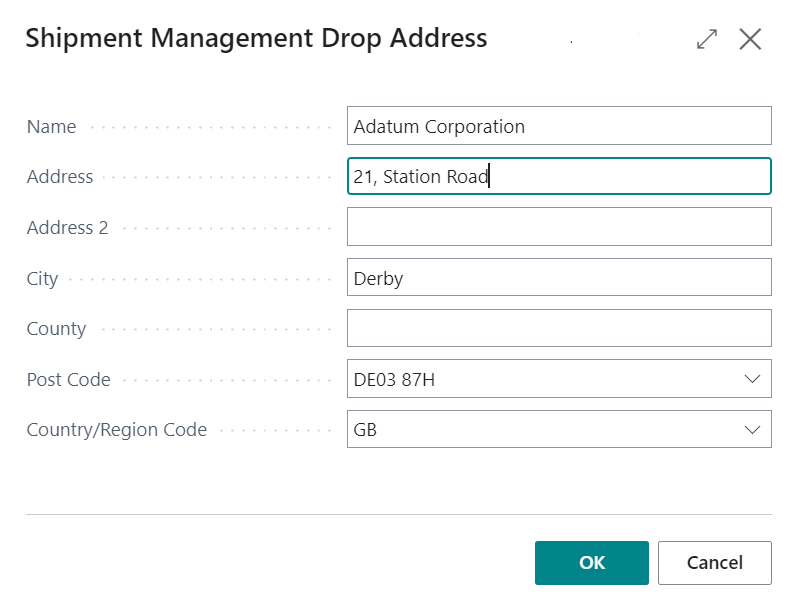Select the empty County field
Screen dimensions: 799x615
point(559,328)
